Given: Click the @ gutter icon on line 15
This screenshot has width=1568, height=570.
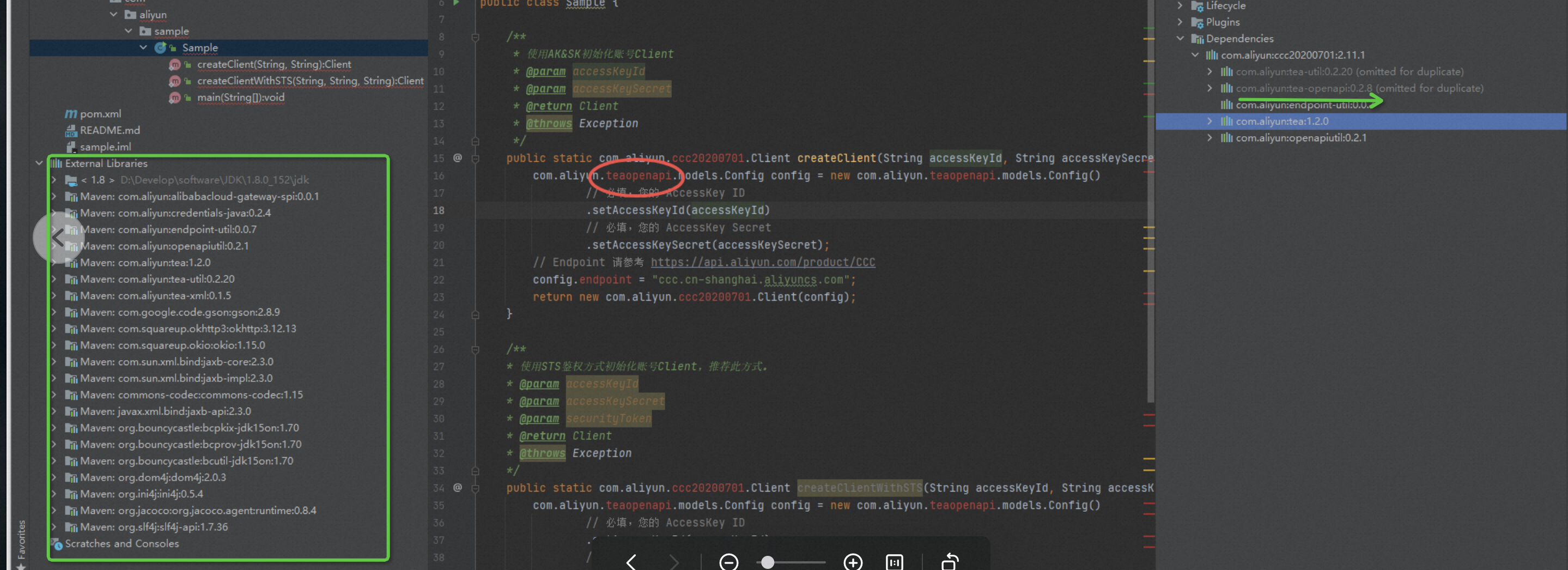Looking at the screenshot, I should tap(457, 157).
